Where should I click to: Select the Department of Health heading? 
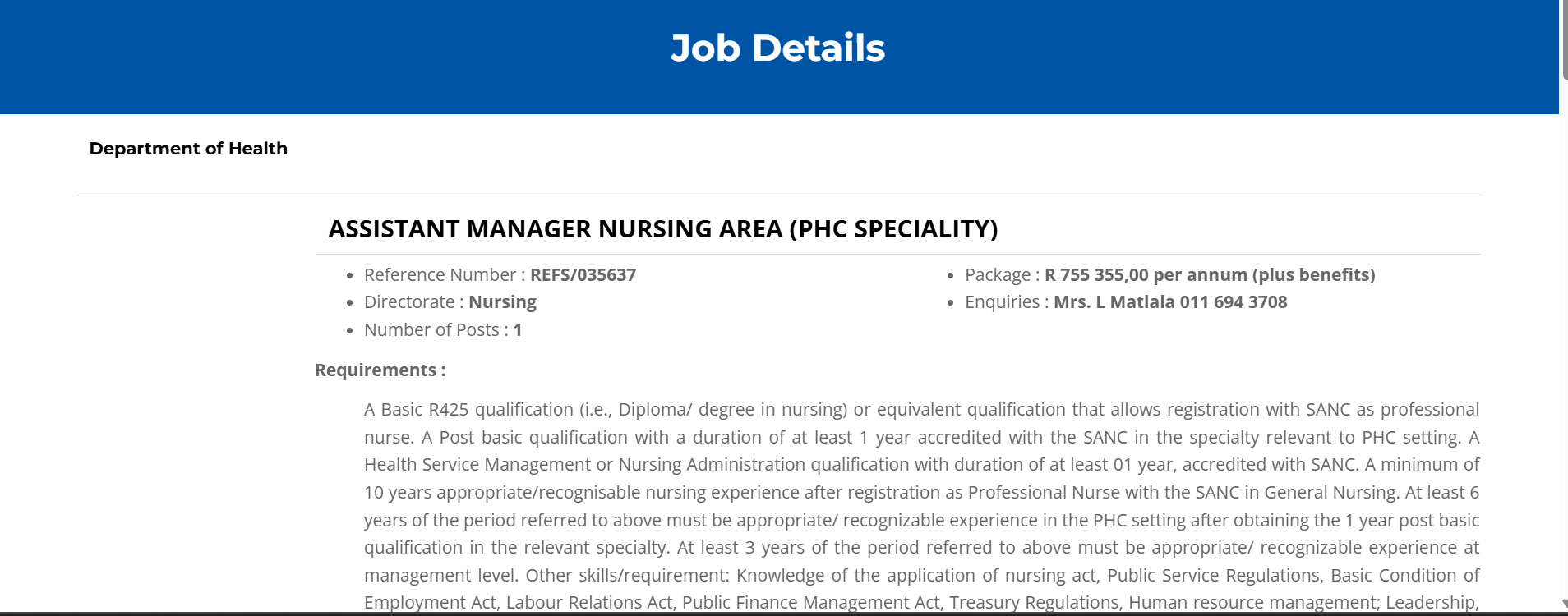[188, 149]
